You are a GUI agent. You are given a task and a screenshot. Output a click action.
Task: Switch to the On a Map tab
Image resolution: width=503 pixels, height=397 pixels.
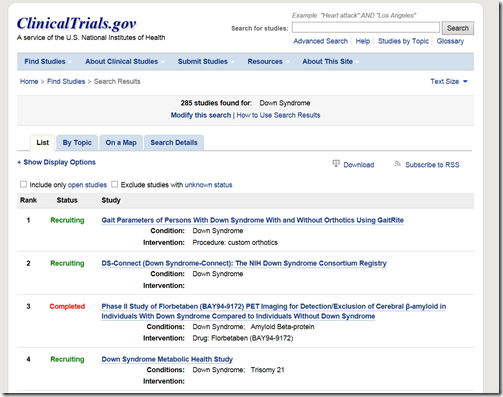pyautogui.click(x=121, y=143)
